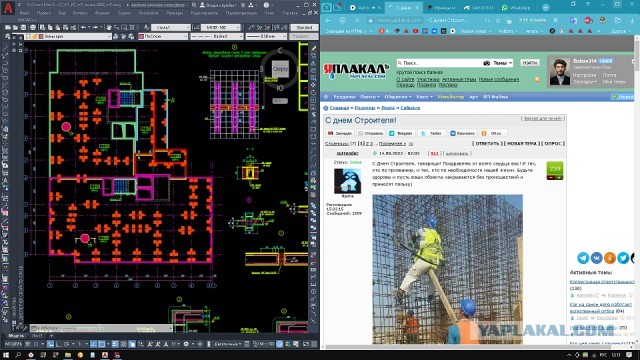
Task: Click AutoCAD icon in Windows taskbar
Action: point(105,355)
